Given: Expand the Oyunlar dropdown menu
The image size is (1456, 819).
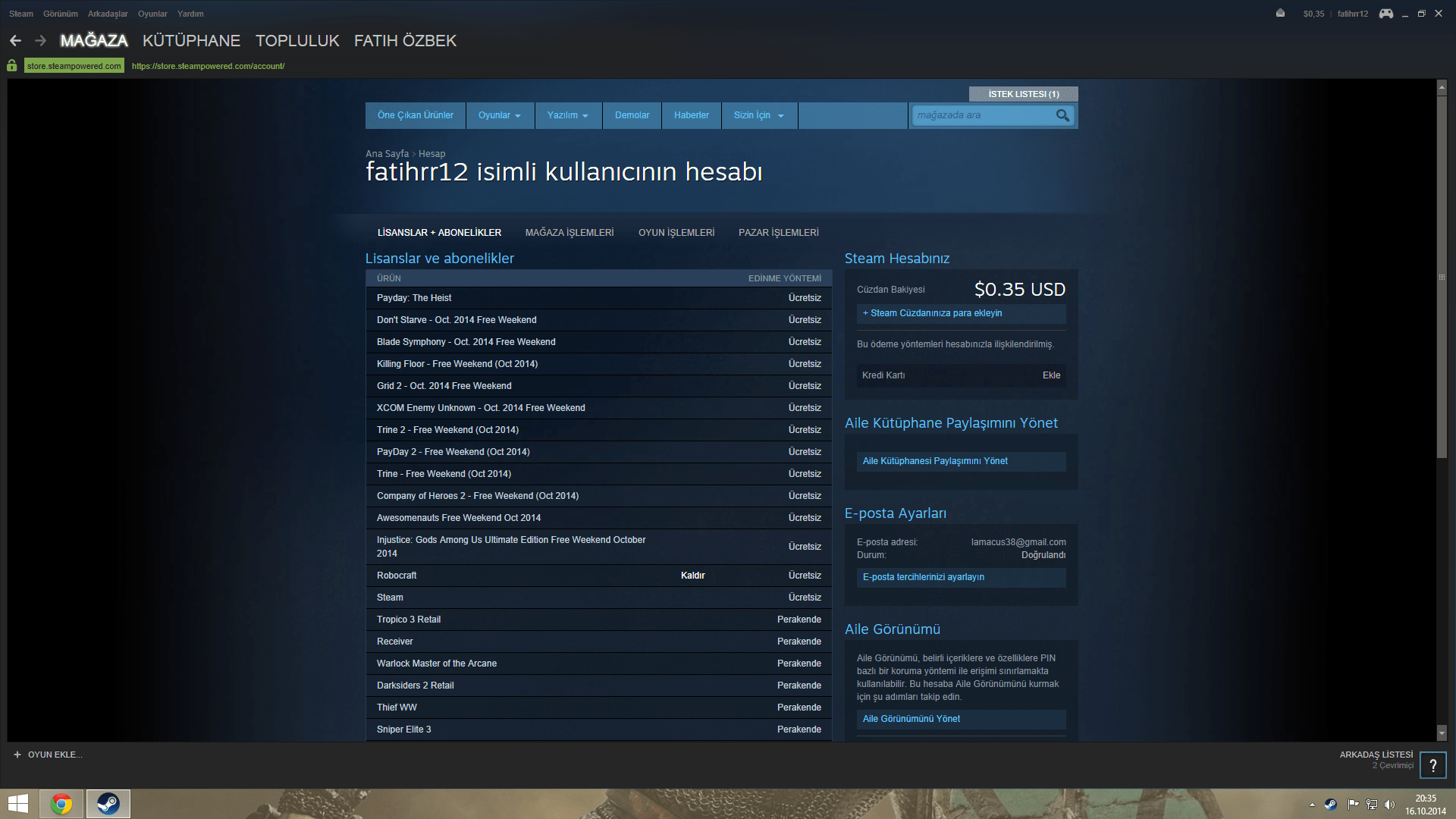Looking at the screenshot, I should pos(500,115).
